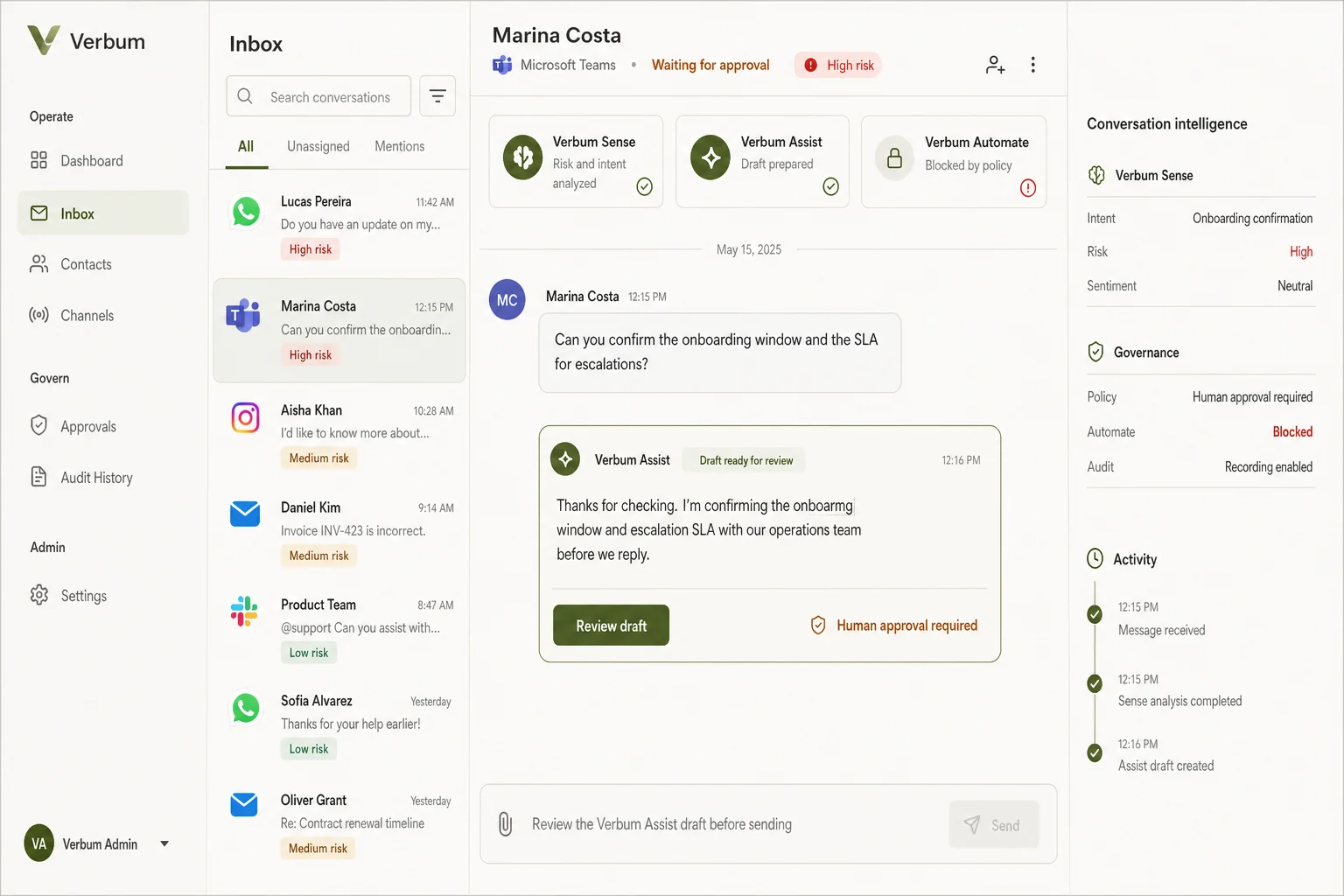Click the High risk badge in header
The width and height of the screenshot is (1344, 896).
838,65
